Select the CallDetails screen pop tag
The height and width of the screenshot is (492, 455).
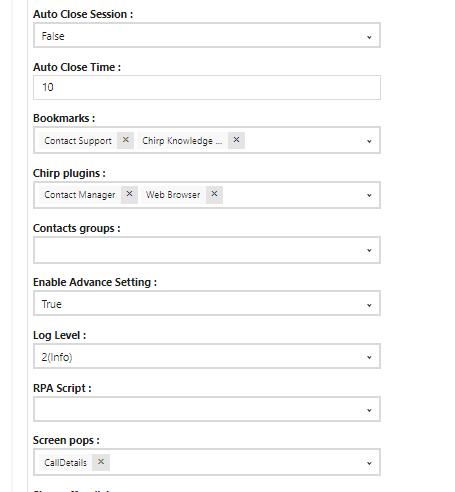click(65, 462)
